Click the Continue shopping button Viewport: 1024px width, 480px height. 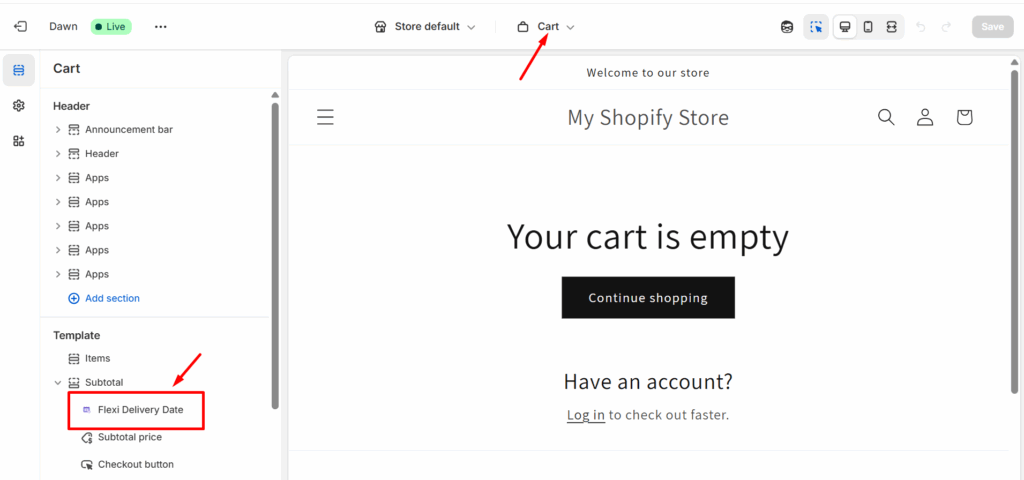click(648, 298)
